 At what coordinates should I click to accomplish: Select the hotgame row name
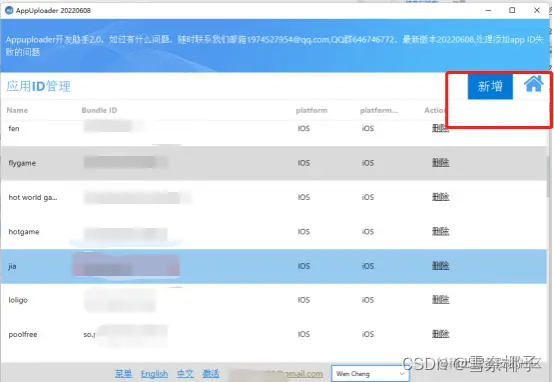(x=24, y=232)
